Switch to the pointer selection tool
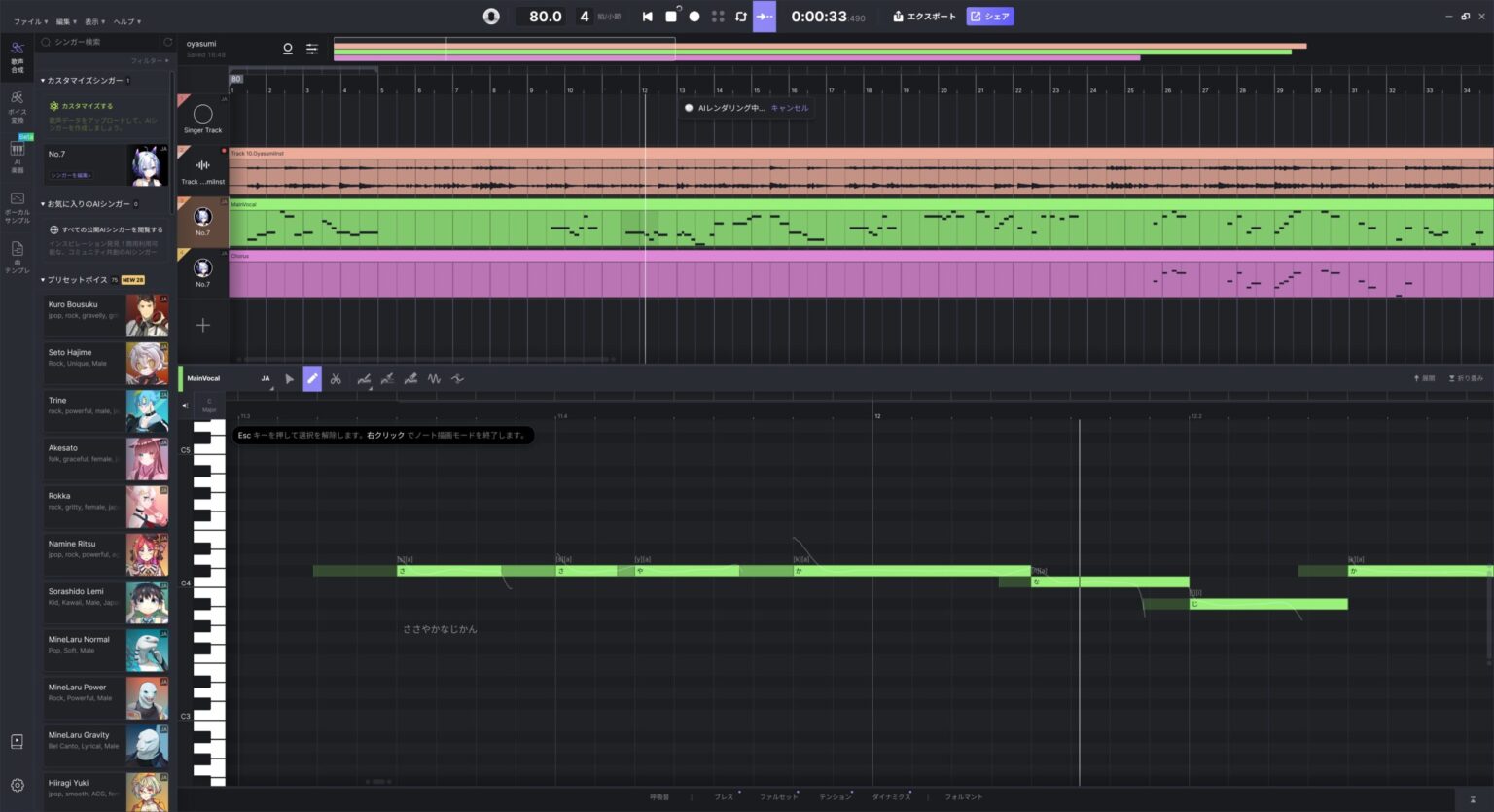 (289, 378)
